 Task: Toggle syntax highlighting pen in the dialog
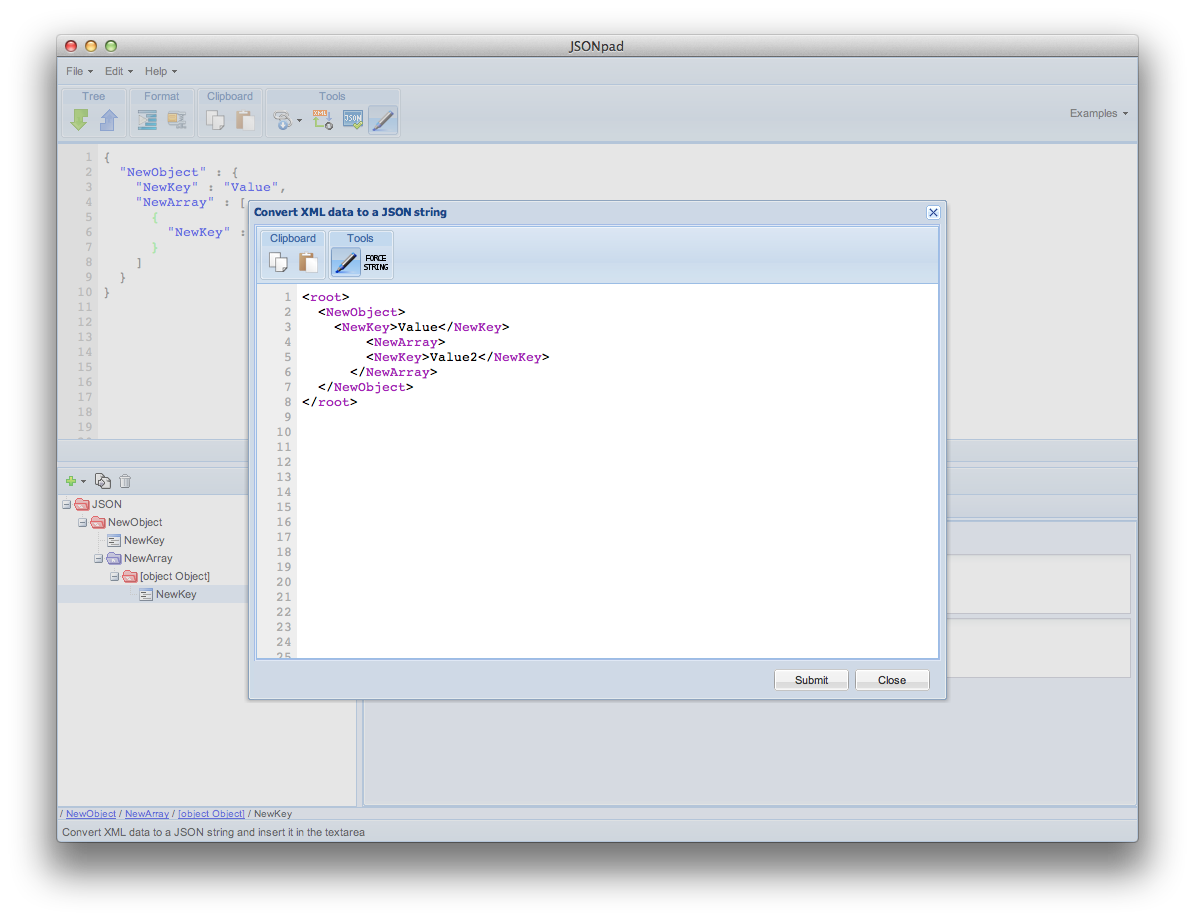coord(345,262)
